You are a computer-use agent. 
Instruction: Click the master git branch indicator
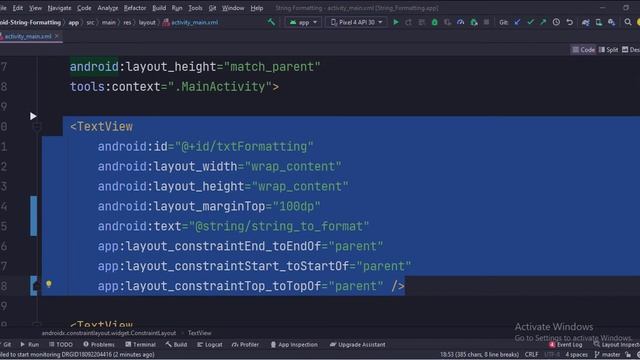pyautogui.click(x=608, y=355)
